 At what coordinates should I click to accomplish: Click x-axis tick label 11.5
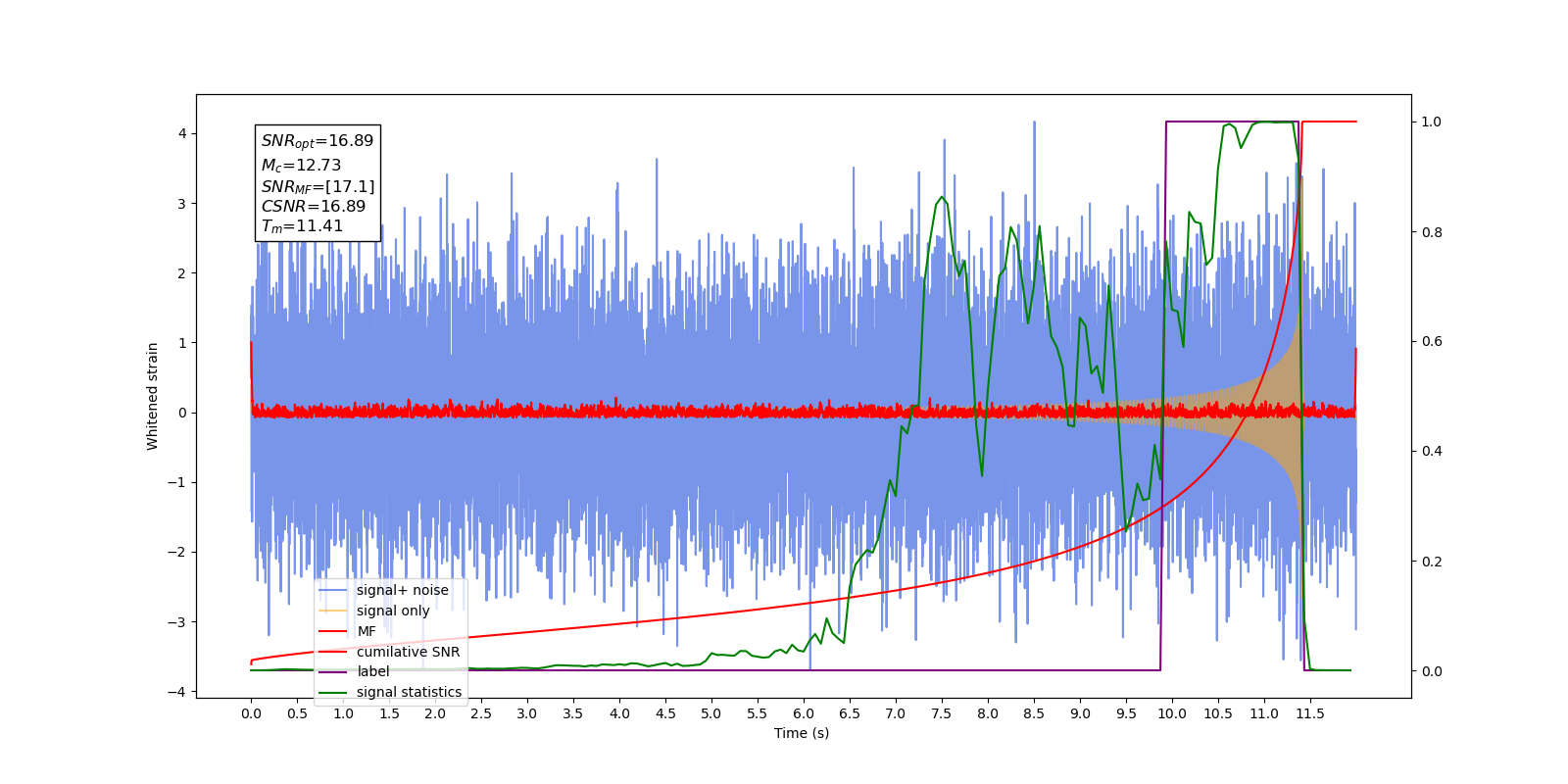click(1310, 713)
